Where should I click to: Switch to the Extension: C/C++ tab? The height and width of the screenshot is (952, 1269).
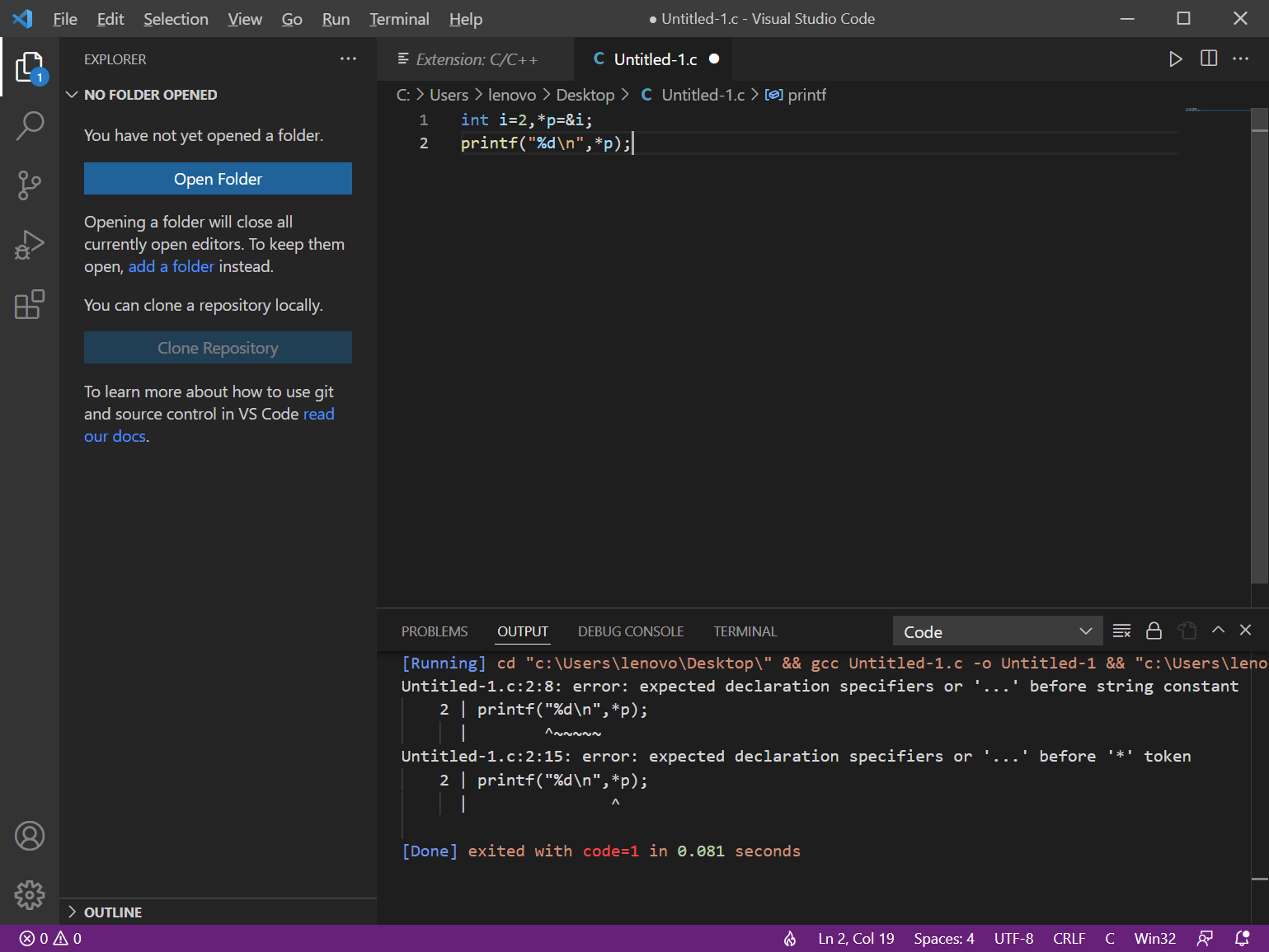click(476, 59)
